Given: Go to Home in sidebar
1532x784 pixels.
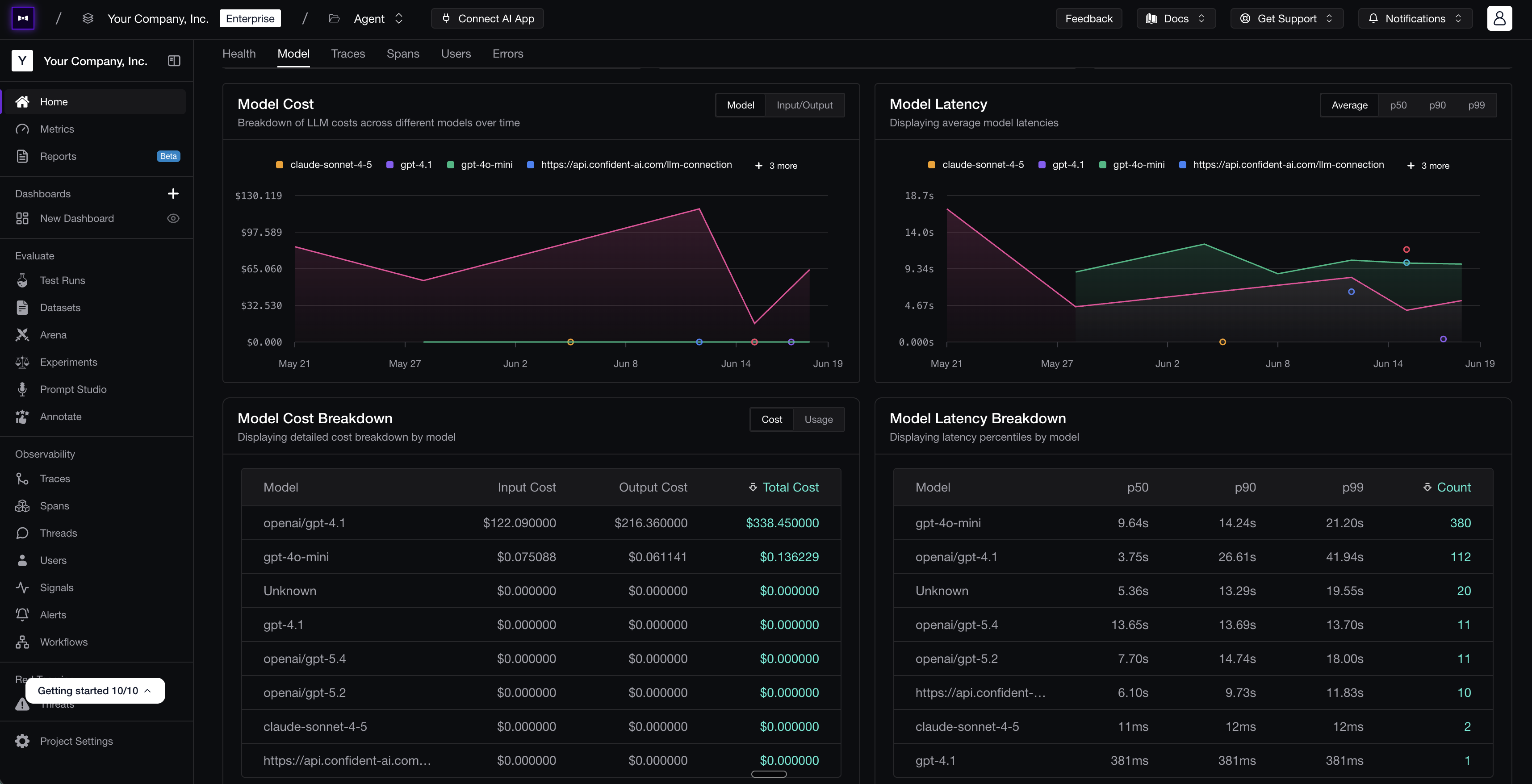Looking at the screenshot, I should 95,102.
